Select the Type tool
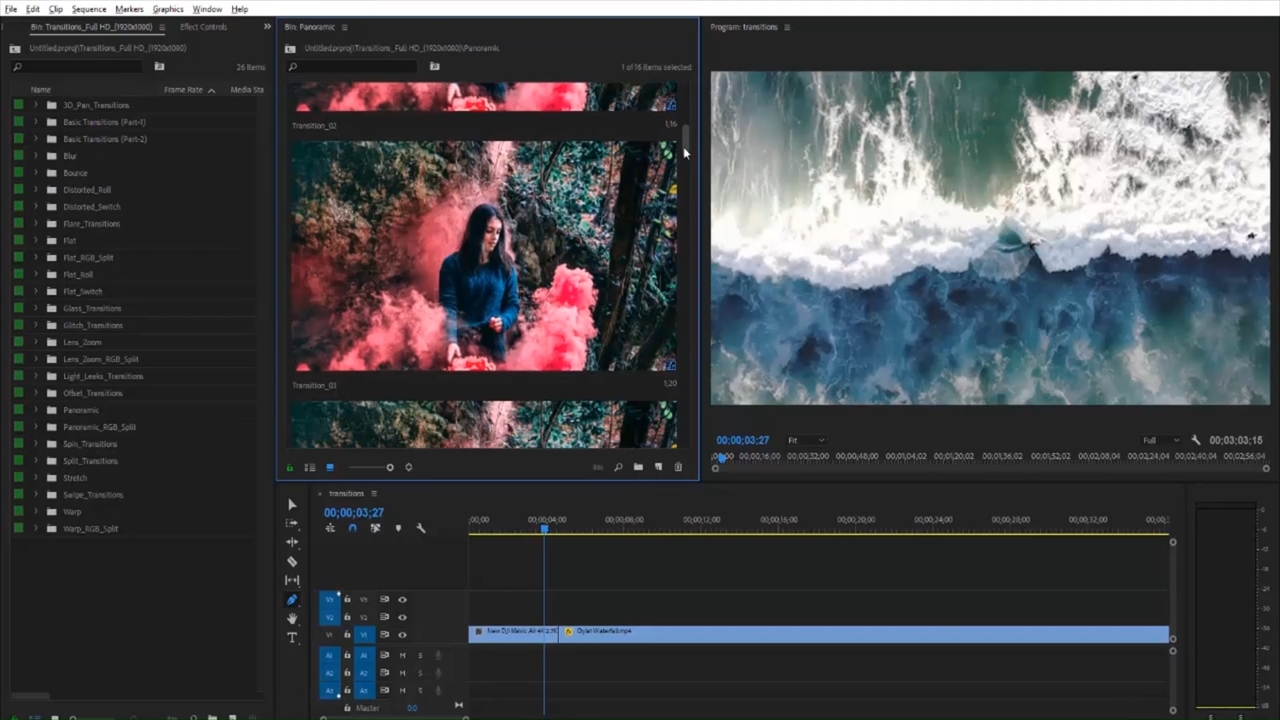Screen dimensions: 1280x720 [x=292, y=637]
